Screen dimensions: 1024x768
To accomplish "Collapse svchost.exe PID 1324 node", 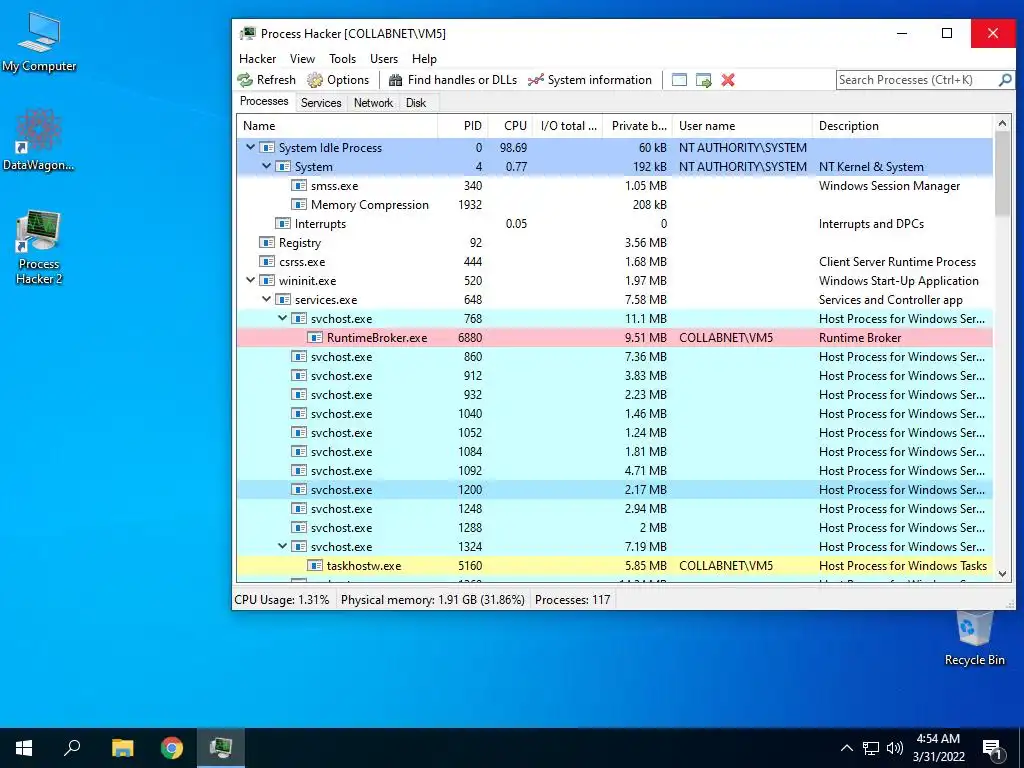I will coord(282,547).
